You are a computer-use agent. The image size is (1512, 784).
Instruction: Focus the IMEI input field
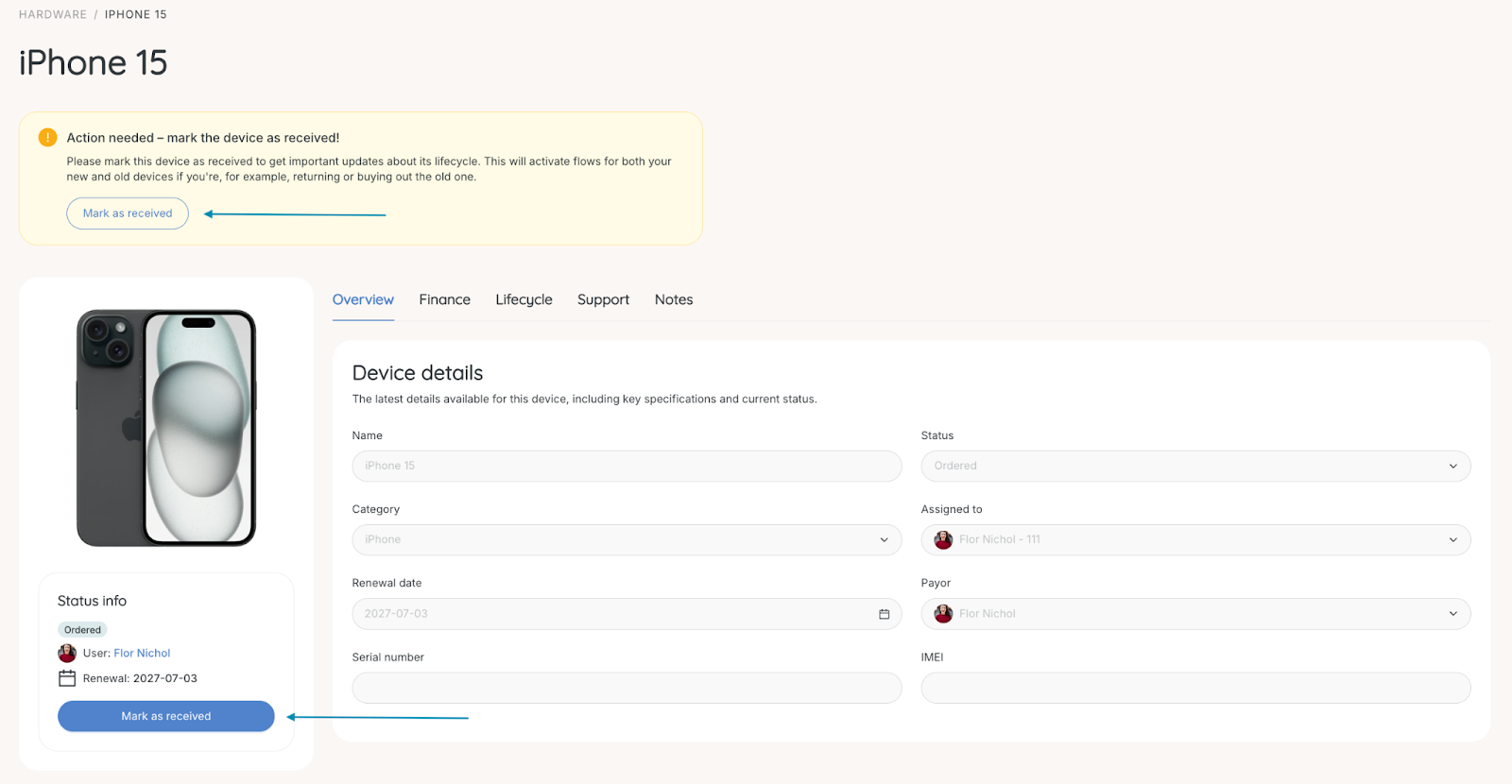click(1195, 688)
